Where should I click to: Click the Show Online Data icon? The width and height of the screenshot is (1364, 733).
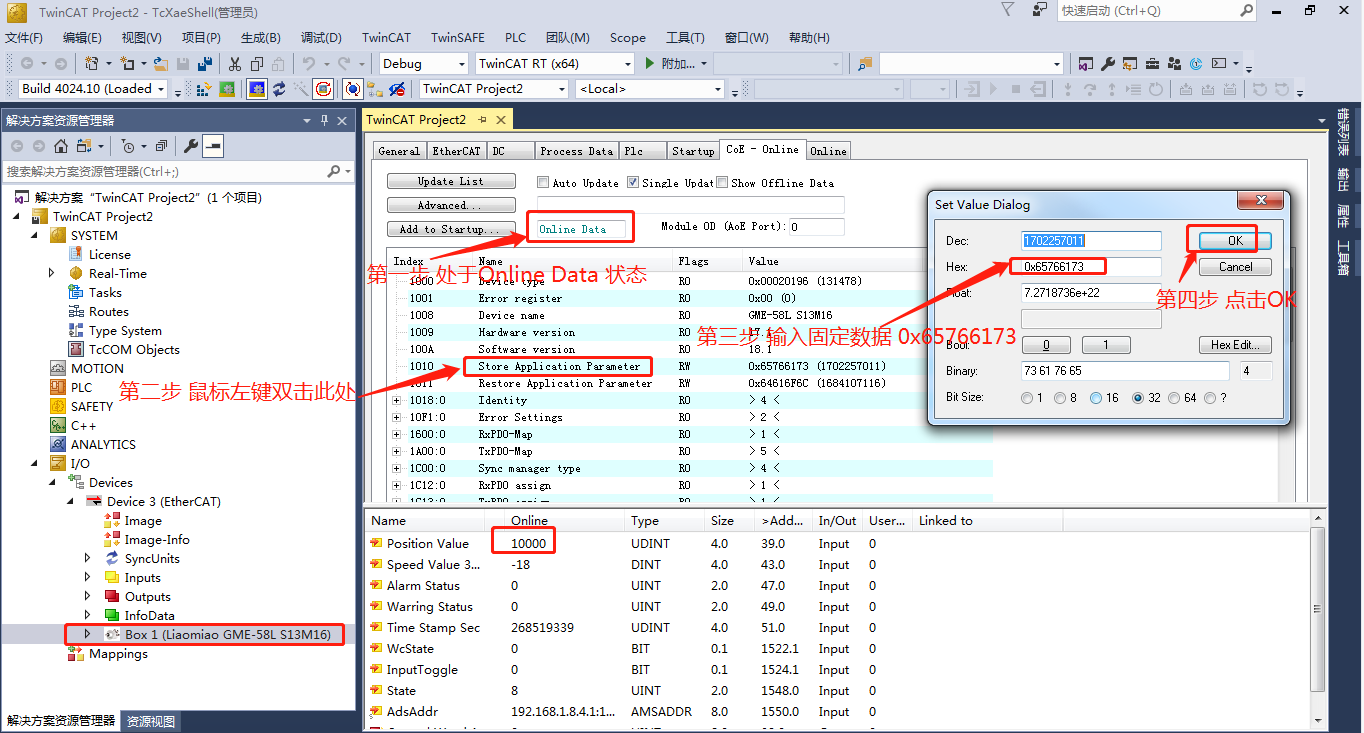pos(353,89)
